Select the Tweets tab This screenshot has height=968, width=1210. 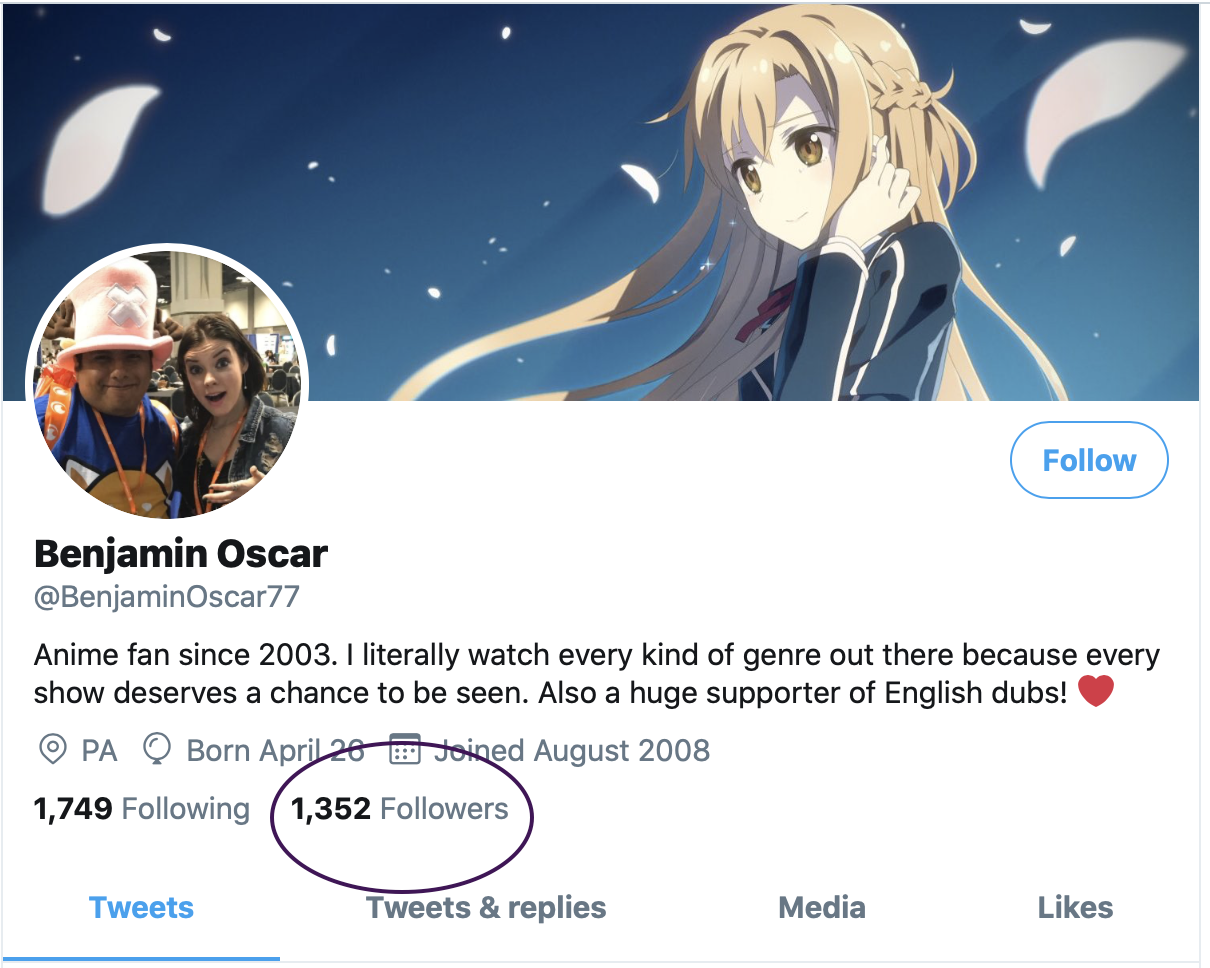[141, 908]
